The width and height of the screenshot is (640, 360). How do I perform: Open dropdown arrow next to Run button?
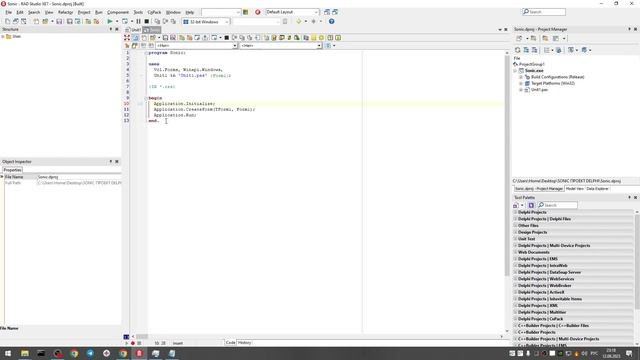click(117, 21)
